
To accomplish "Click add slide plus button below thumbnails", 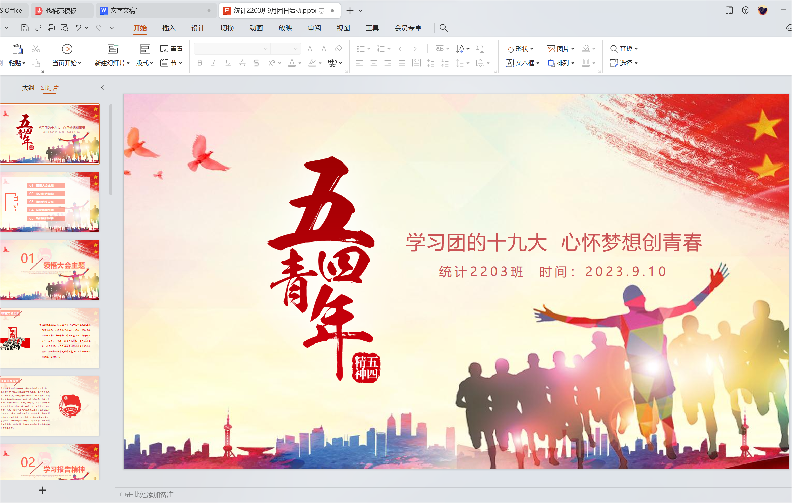I will coord(42,491).
